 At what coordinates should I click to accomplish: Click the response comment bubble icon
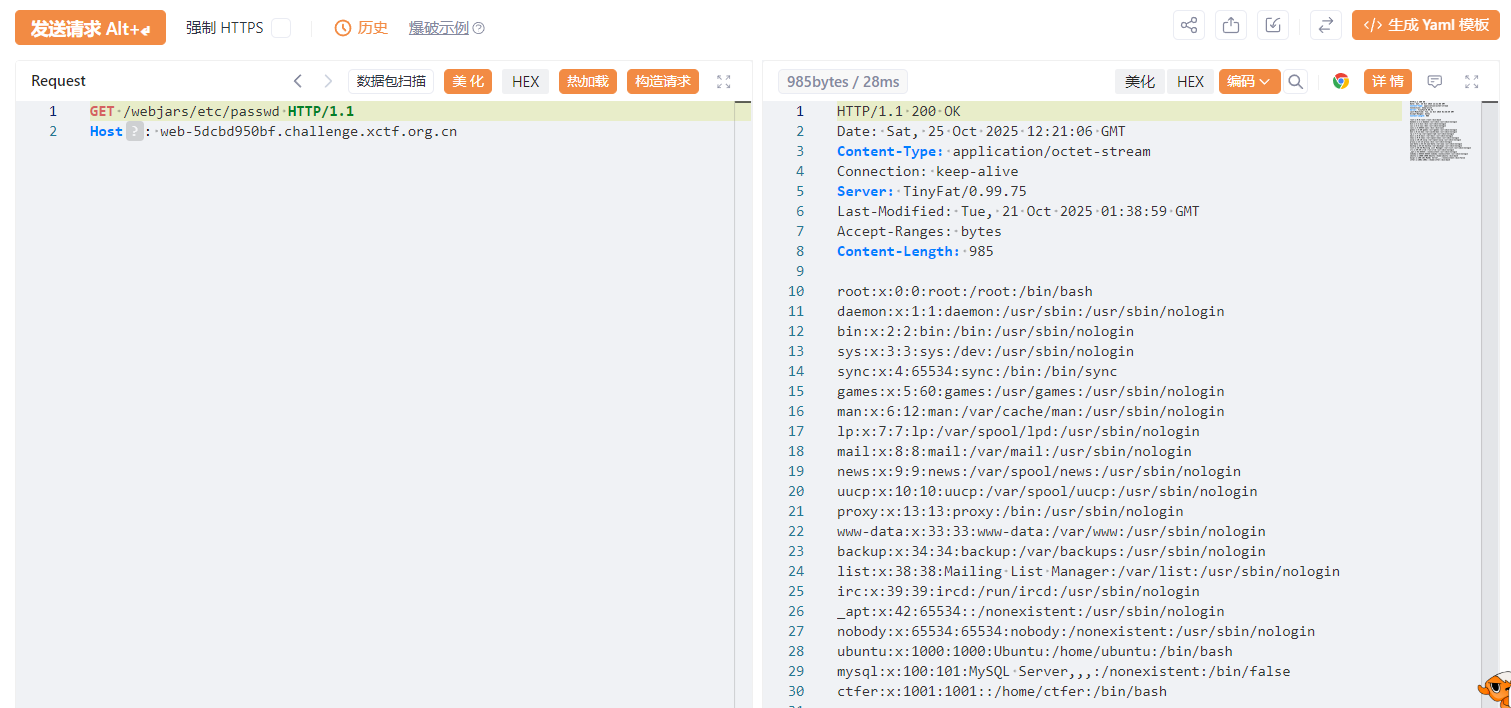[x=1434, y=82]
